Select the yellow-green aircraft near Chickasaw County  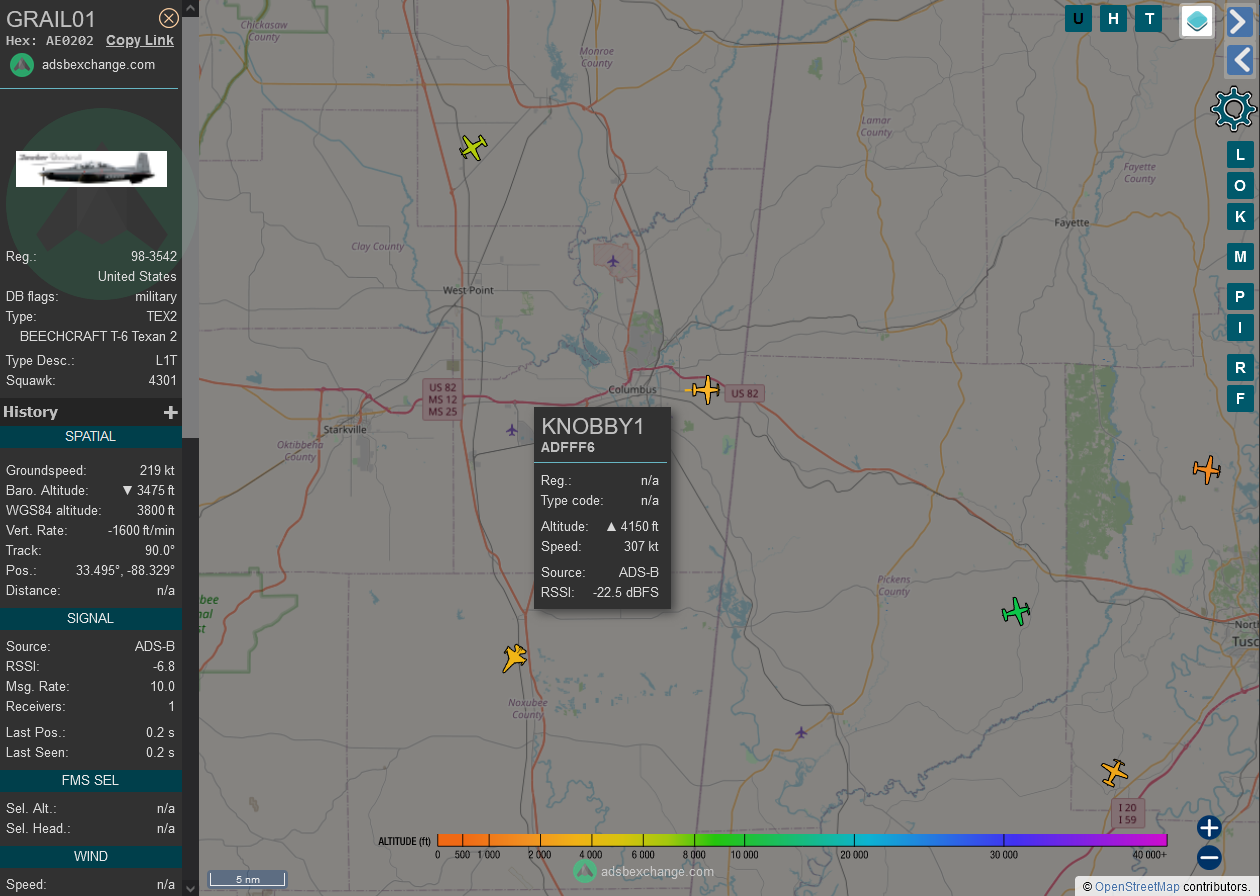click(x=473, y=147)
